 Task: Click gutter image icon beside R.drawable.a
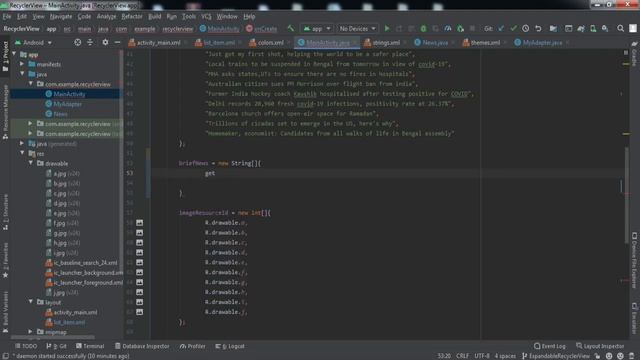click(x=140, y=223)
